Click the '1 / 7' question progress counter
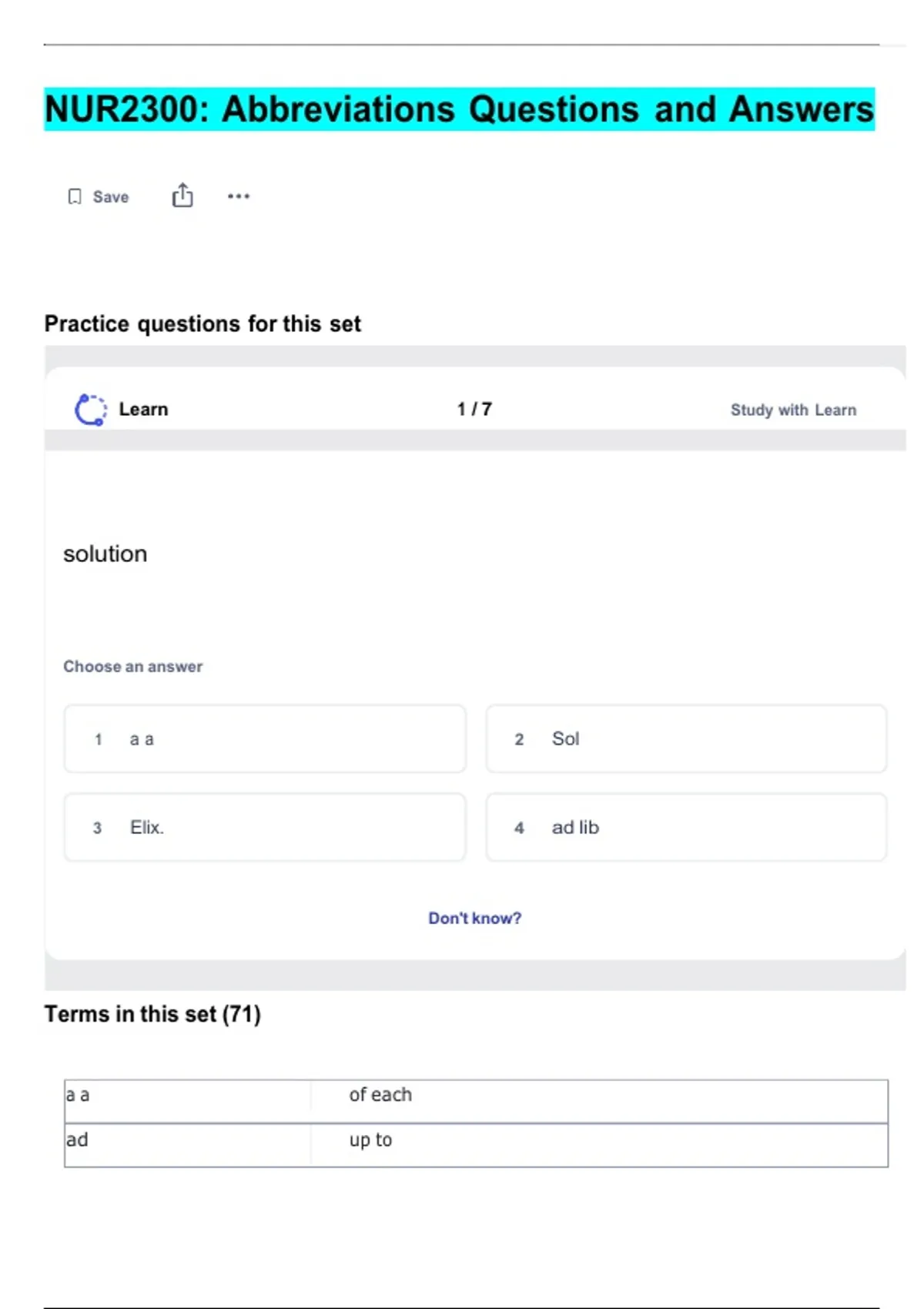Screen dimensions: 924x1309 [474, 410]
